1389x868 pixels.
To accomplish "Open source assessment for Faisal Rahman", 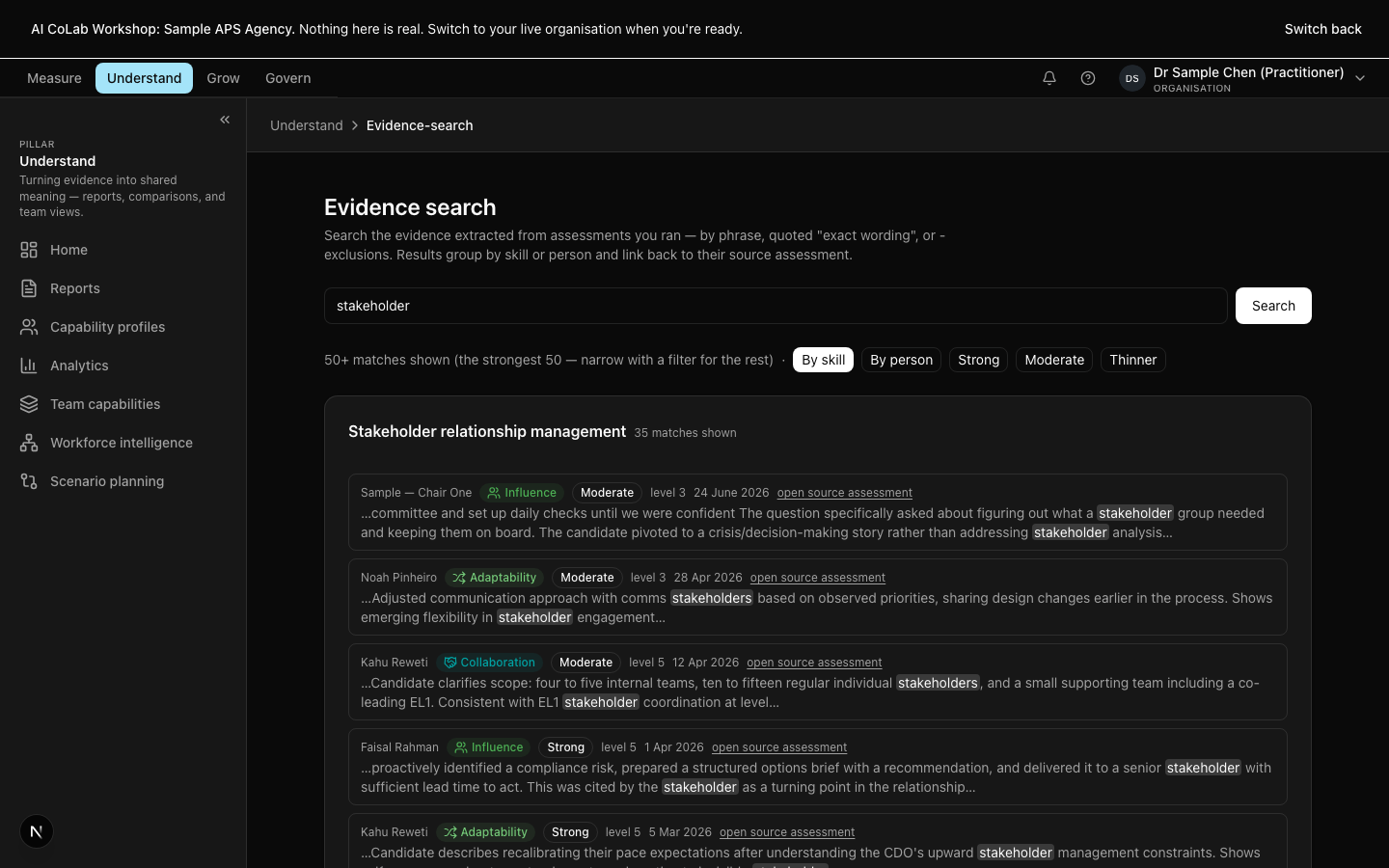I will click(779, 747).
